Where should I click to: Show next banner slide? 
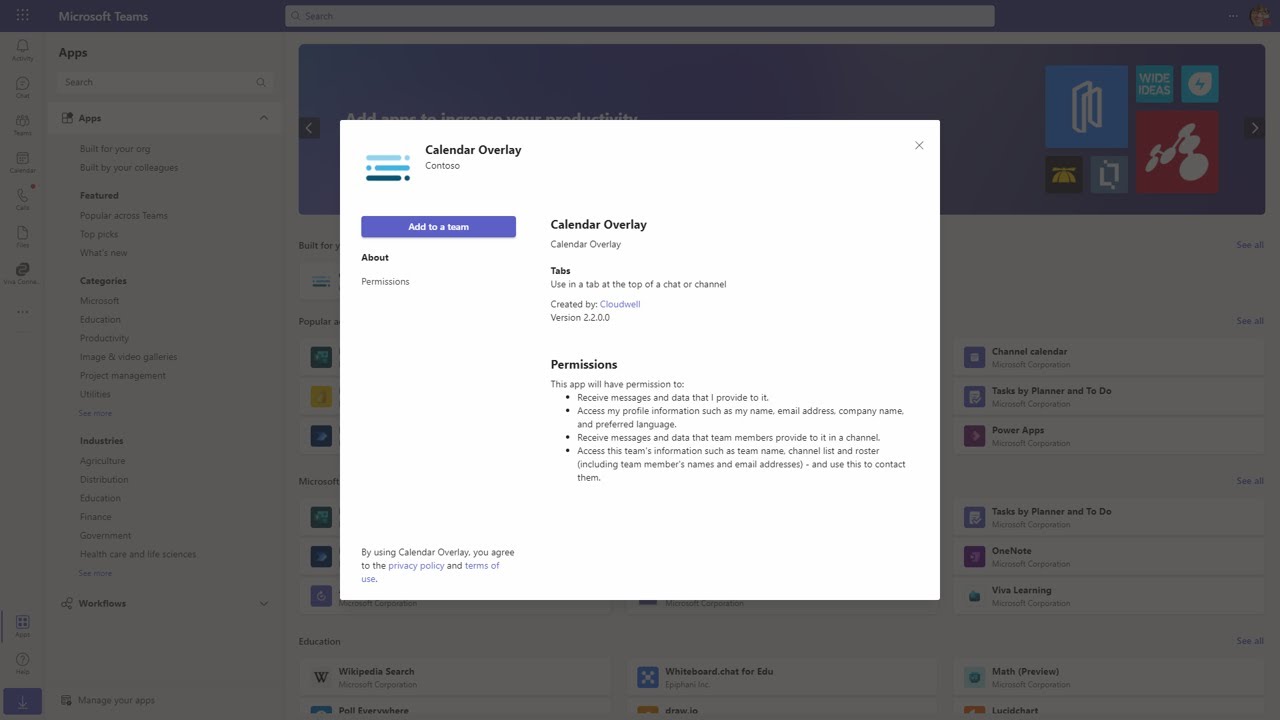[x=1254, y=128]
